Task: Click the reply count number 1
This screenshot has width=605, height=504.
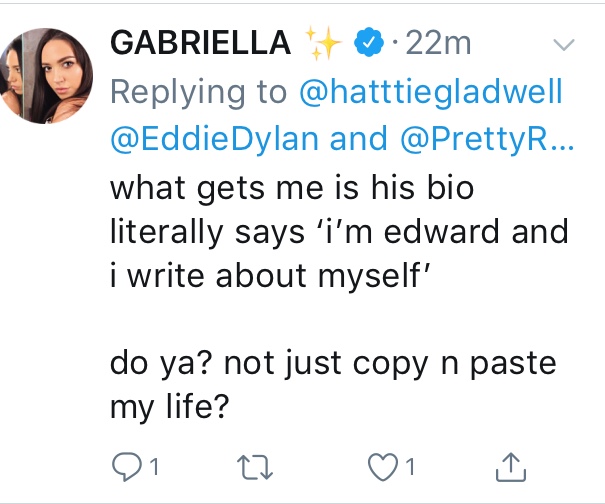Action: point(155,465)
